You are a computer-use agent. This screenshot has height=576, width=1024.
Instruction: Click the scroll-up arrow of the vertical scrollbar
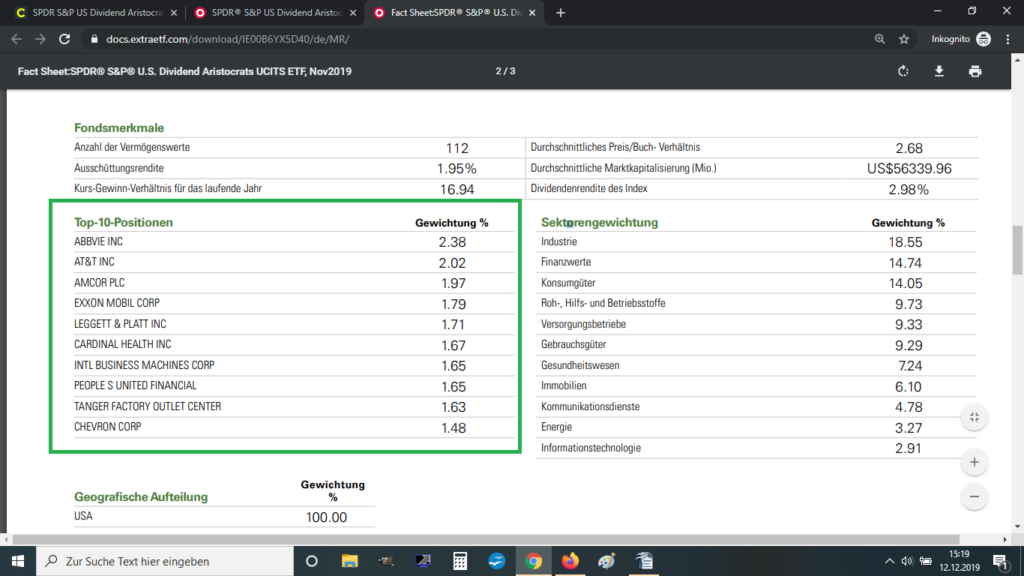tap(1017, 60)
